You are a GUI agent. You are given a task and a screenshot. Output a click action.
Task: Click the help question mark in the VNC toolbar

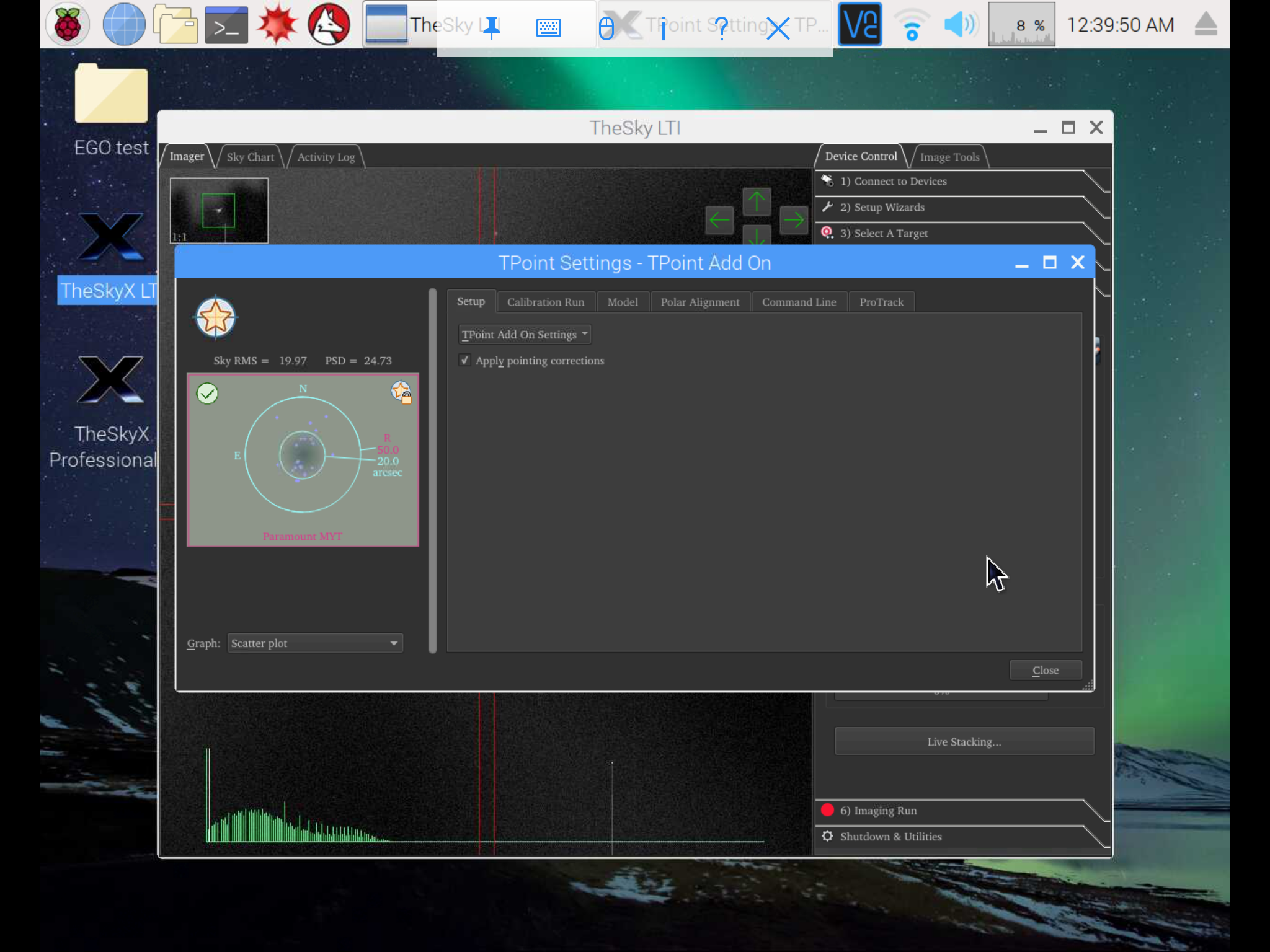721,27
